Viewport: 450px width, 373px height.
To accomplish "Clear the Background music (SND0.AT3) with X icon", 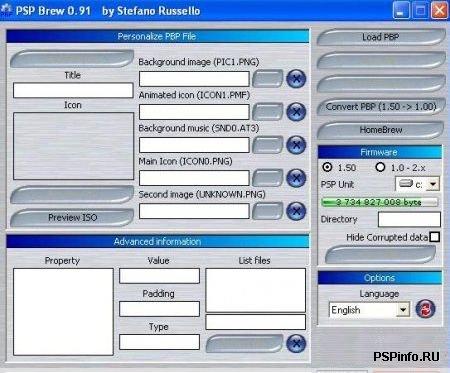I will point(296,145).
